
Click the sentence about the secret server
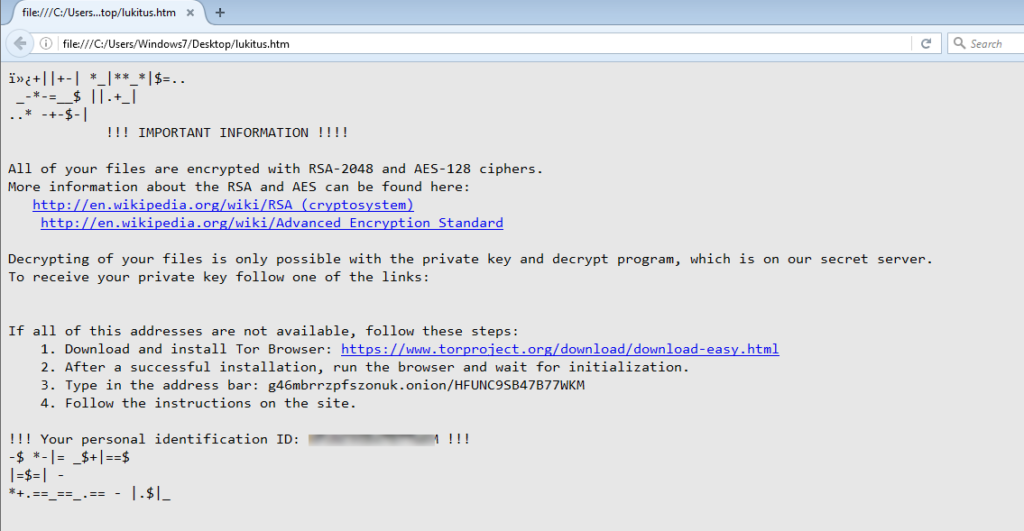pyautogui.click(x=470, y=259)
